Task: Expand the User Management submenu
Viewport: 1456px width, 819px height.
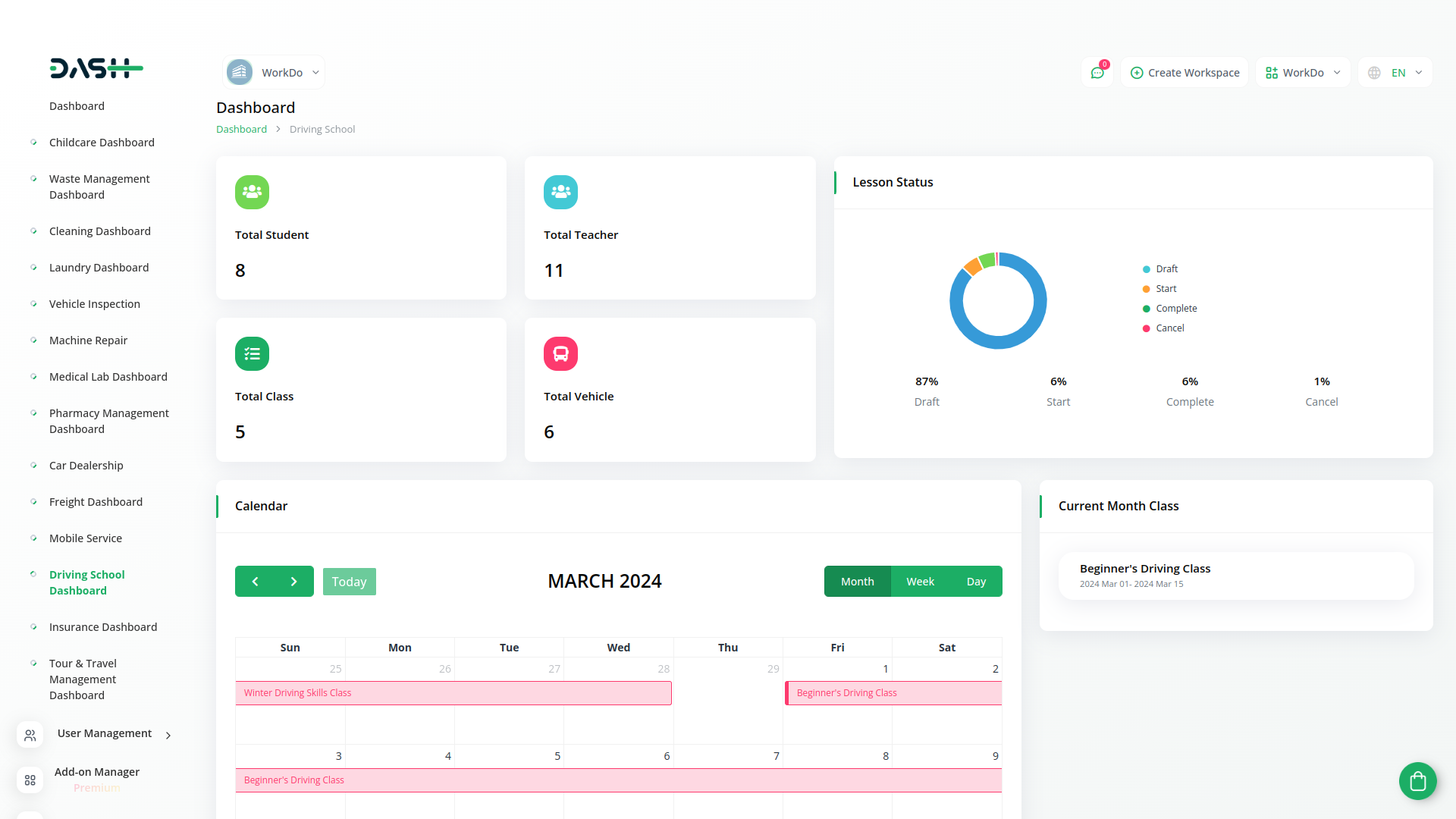Action: (x=168, y=735)
